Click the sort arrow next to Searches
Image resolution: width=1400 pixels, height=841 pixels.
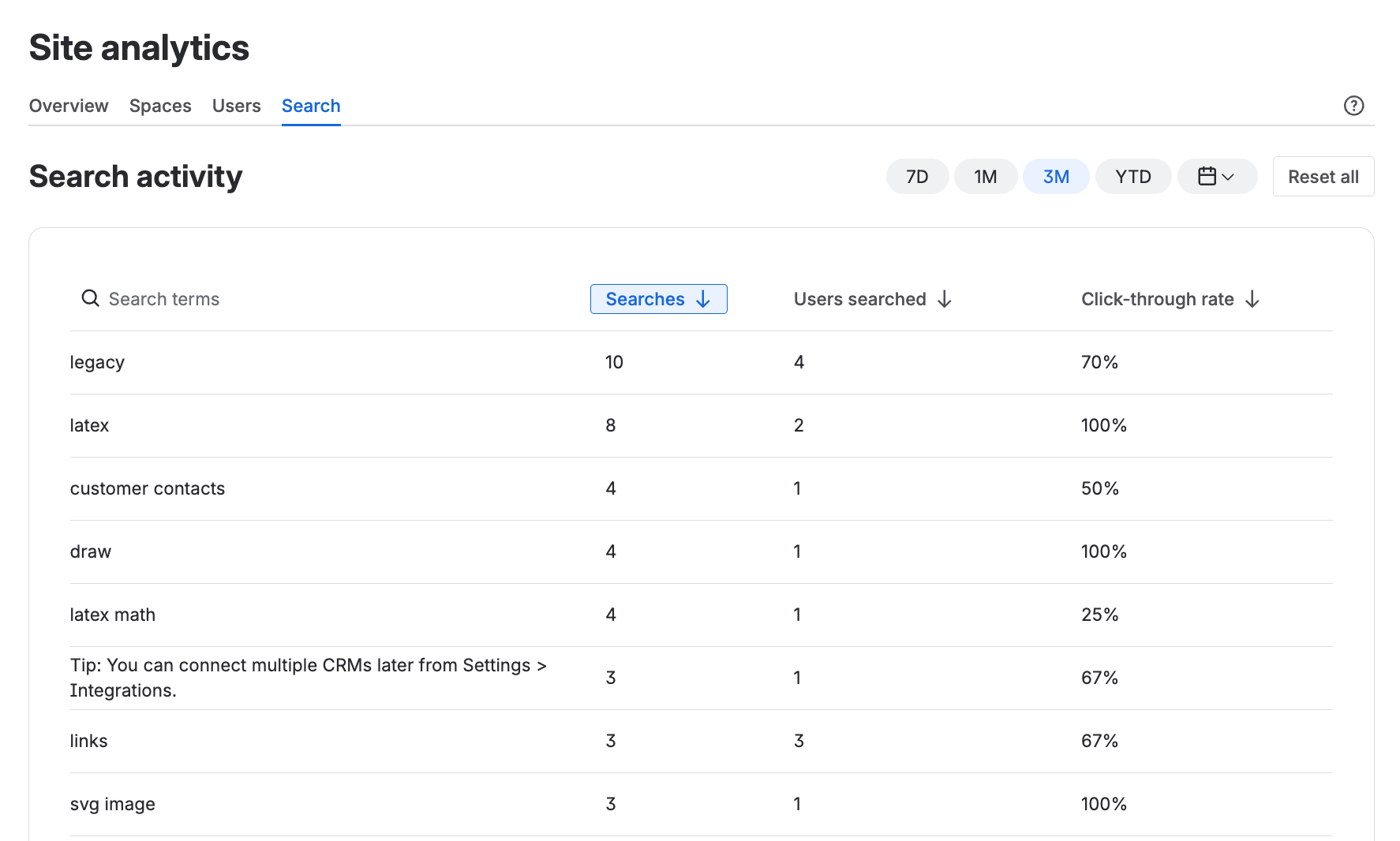tap(703, 299)
